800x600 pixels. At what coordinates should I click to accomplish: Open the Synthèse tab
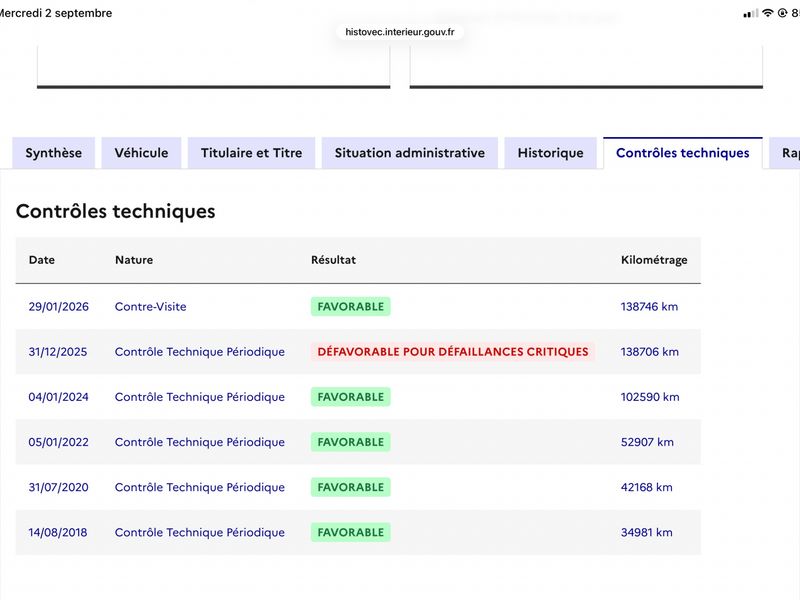(54, 153)
